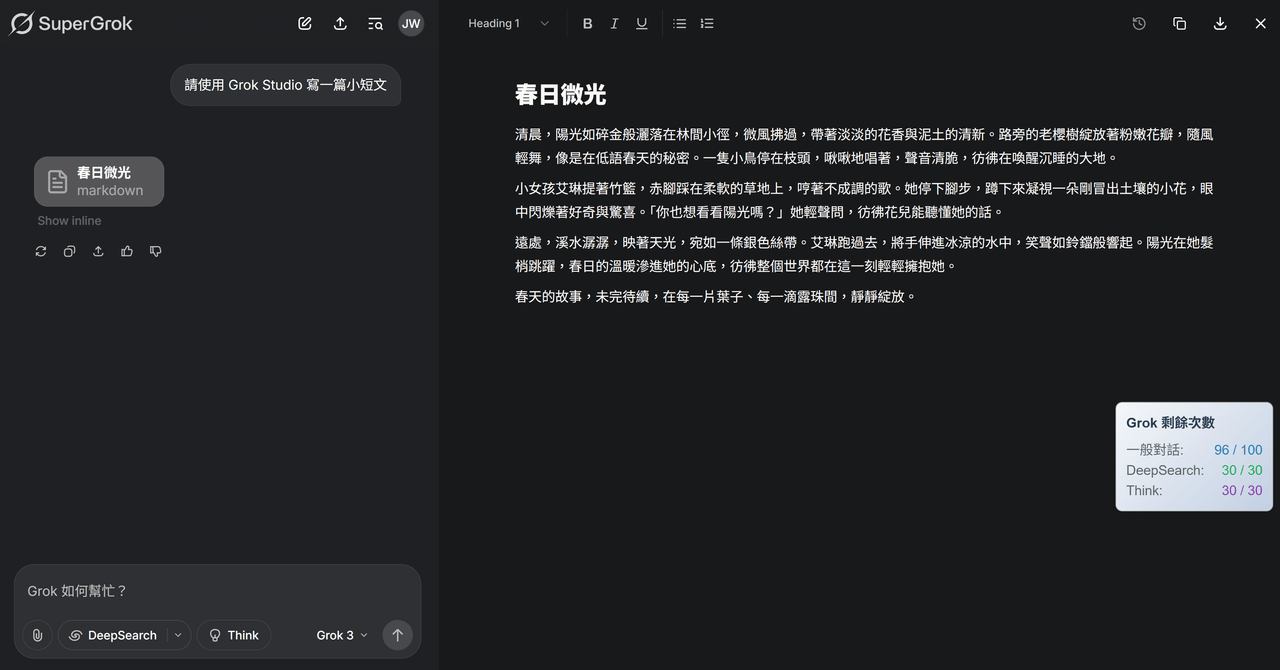
Task: Open the 春日微光 markdown attachment card
Action: tap(98, 181)
